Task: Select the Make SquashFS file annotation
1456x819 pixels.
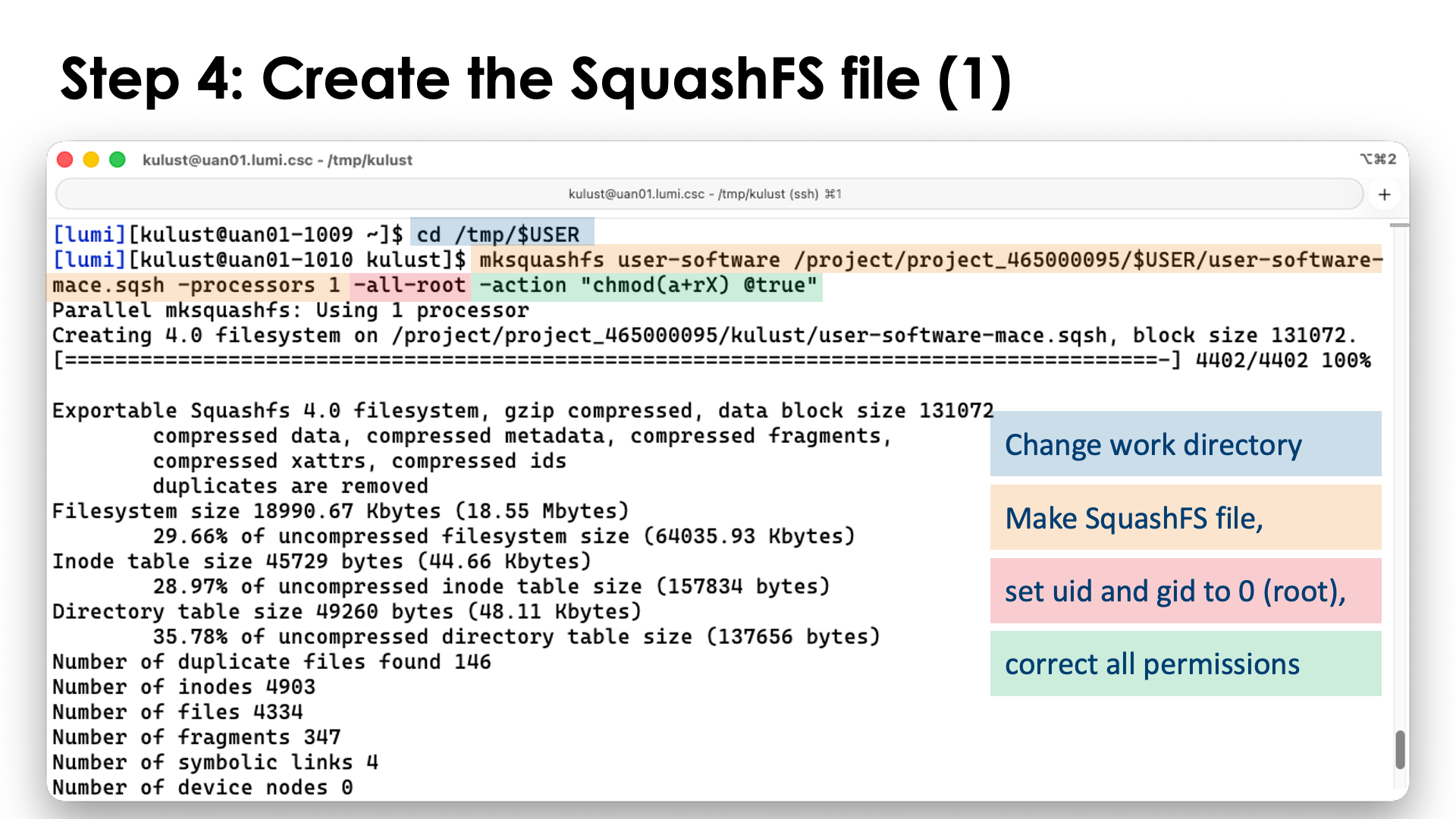Action: [x=1134, y=518]
